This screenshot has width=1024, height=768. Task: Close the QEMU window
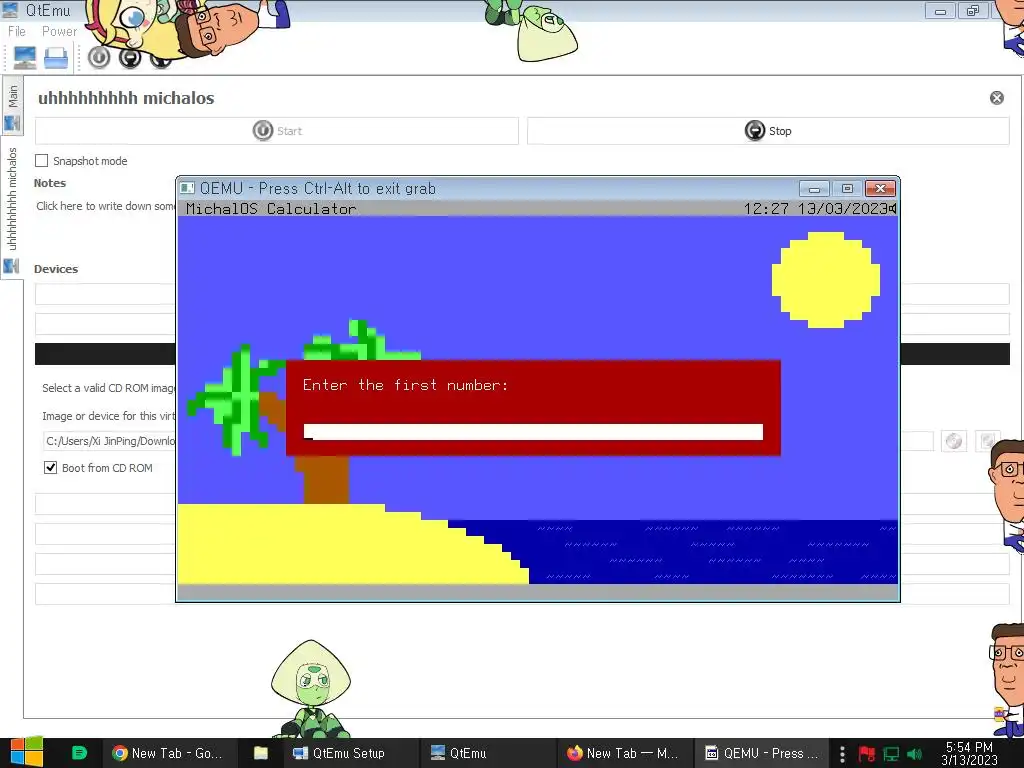coord(880,189)
